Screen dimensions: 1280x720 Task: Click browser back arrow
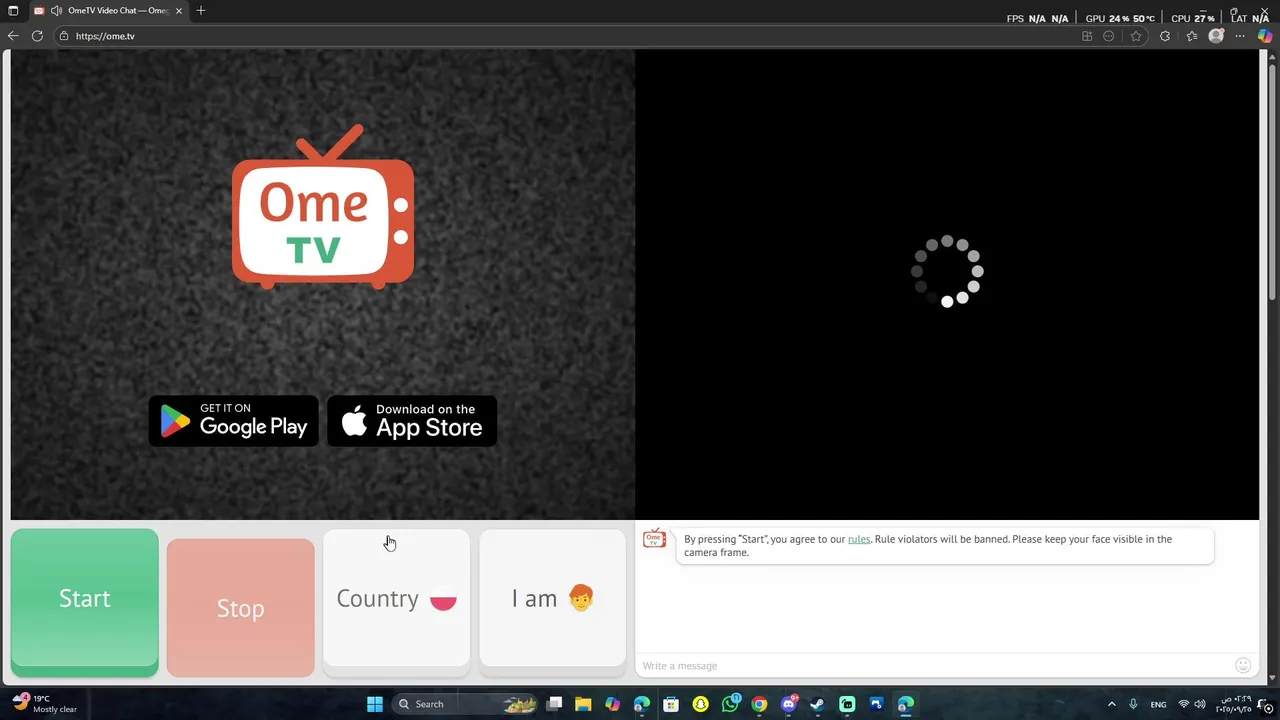(13, 36)
